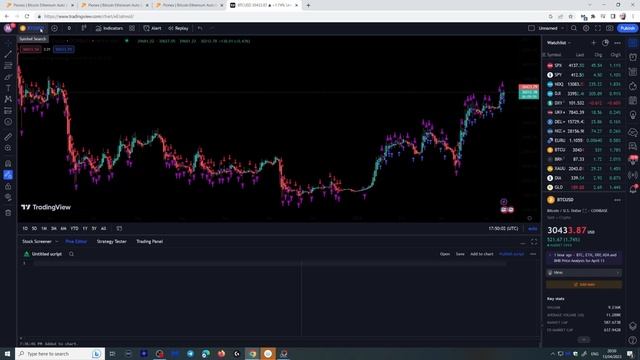640x360 pixels.
Task: Open the Watchlist three-dot menu
Action: [x=617, y=42]
